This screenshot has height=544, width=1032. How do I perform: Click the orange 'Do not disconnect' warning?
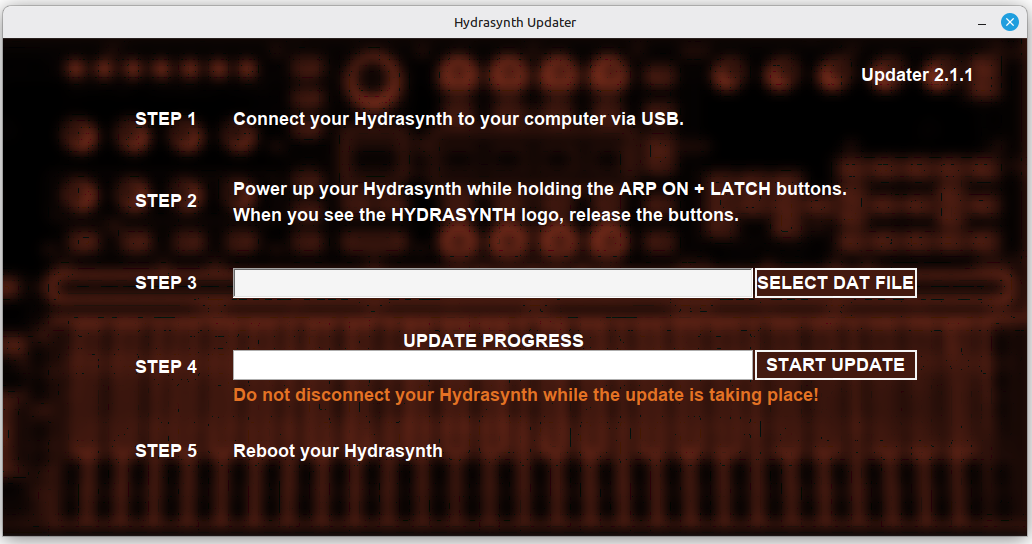coord(526,395)
